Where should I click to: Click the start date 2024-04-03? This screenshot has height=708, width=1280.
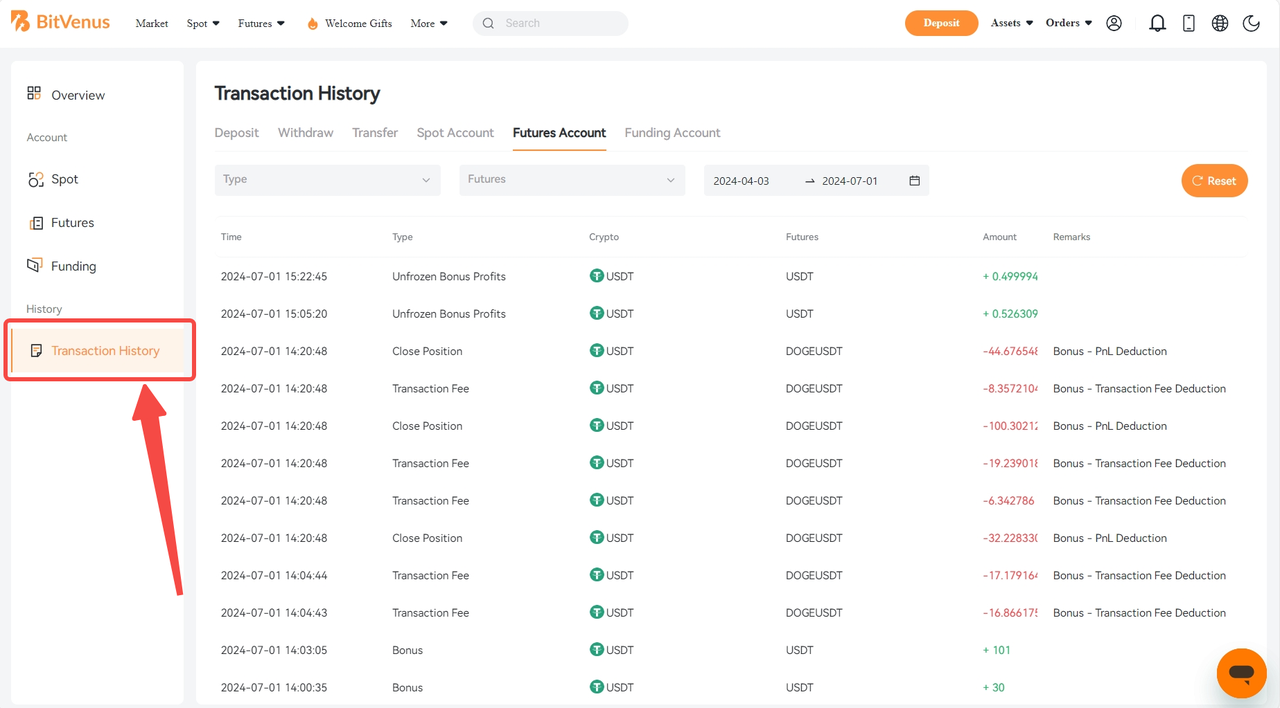[x=741, y=181]
